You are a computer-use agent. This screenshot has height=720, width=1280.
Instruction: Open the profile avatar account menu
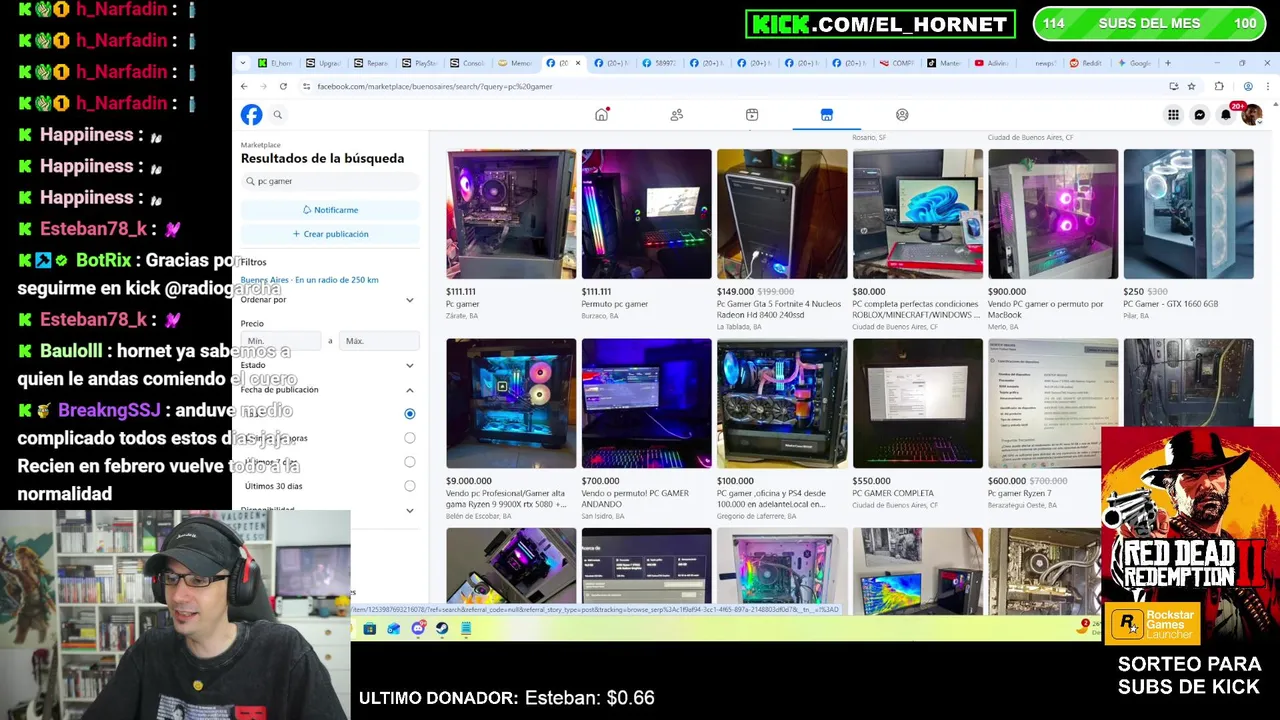tap(1251, 115)
